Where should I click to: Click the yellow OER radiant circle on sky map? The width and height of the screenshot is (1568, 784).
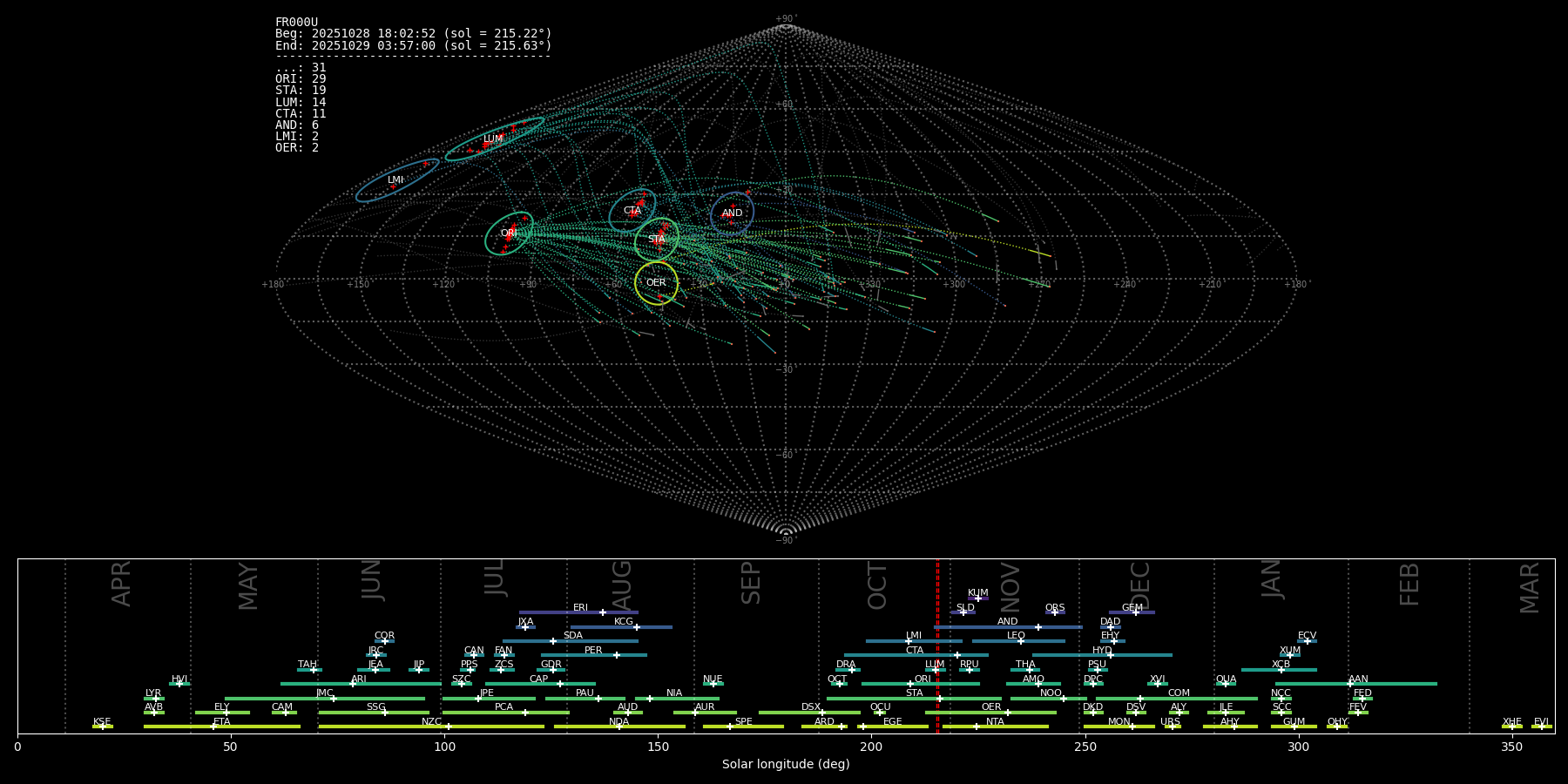point(656,283)
